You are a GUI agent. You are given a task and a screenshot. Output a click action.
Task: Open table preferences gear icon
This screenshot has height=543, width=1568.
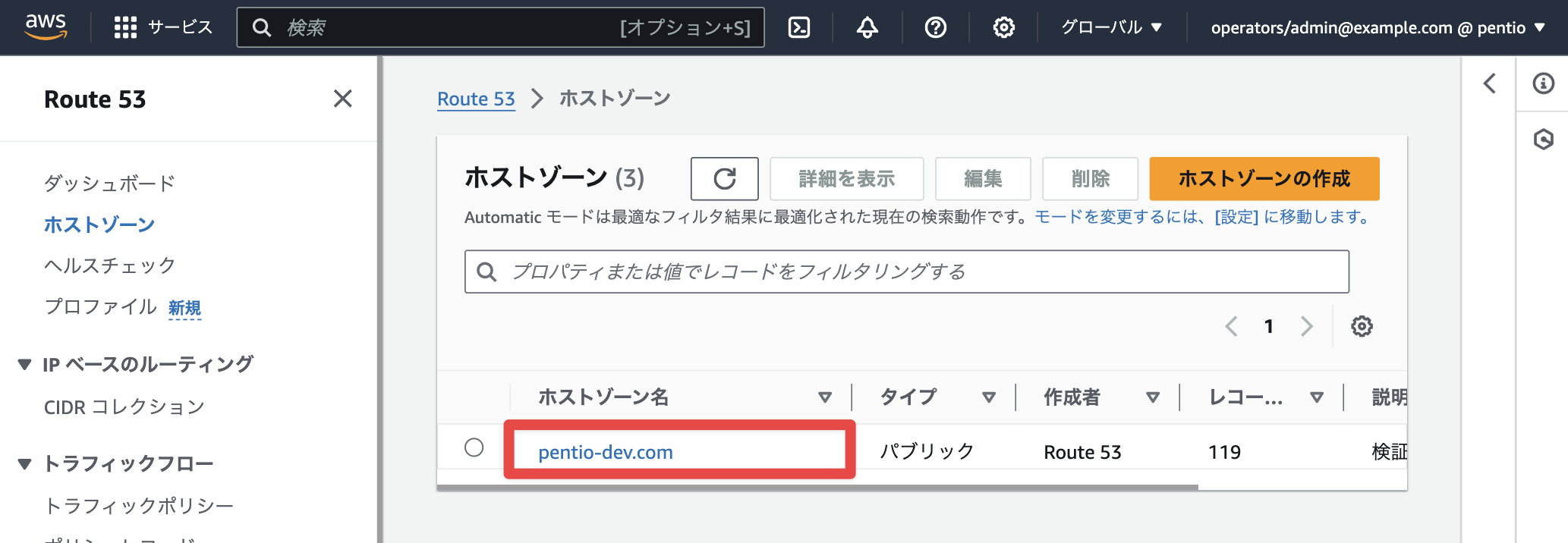1362,326
